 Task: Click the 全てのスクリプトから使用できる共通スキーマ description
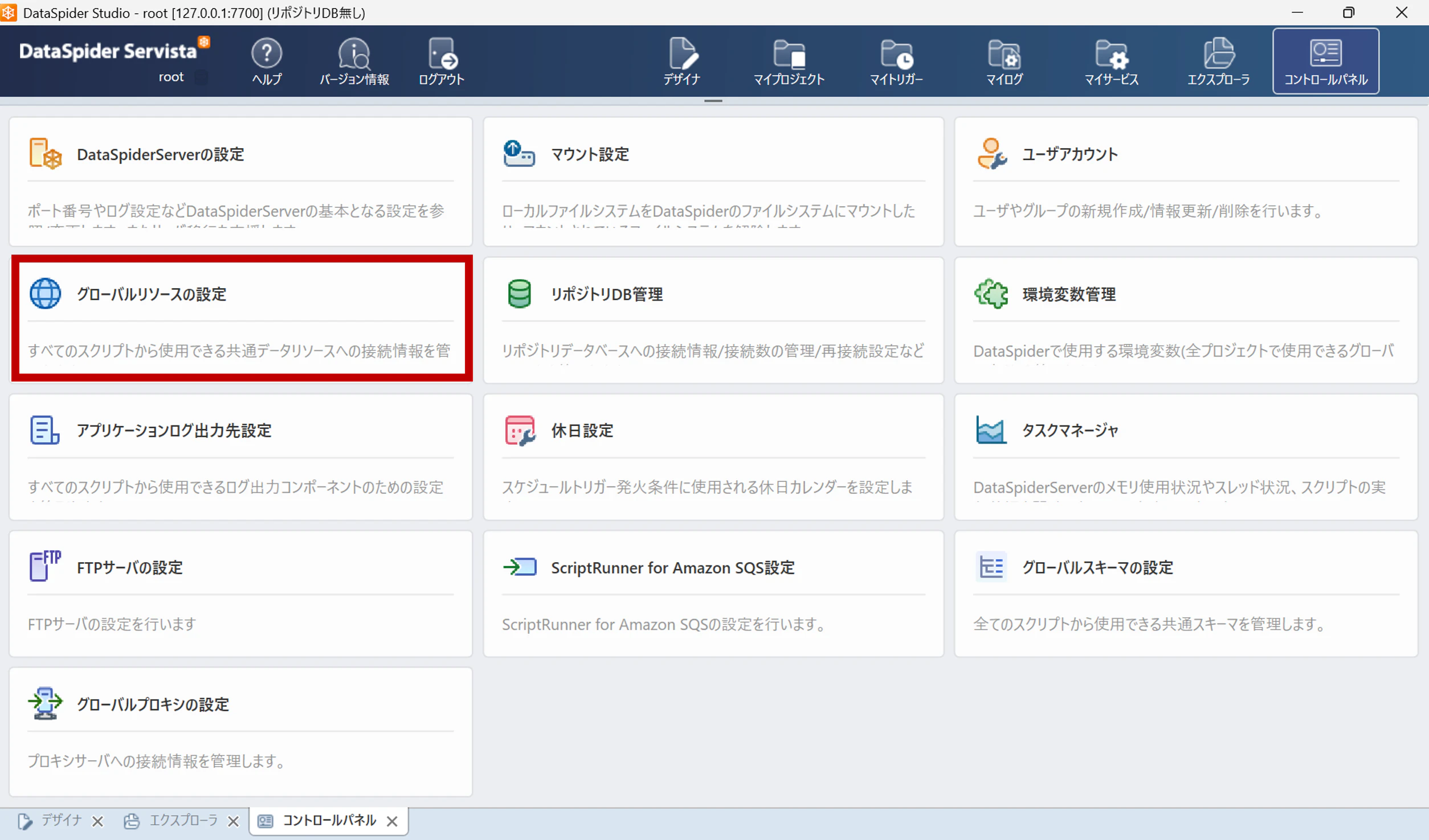coord(1150,624)
